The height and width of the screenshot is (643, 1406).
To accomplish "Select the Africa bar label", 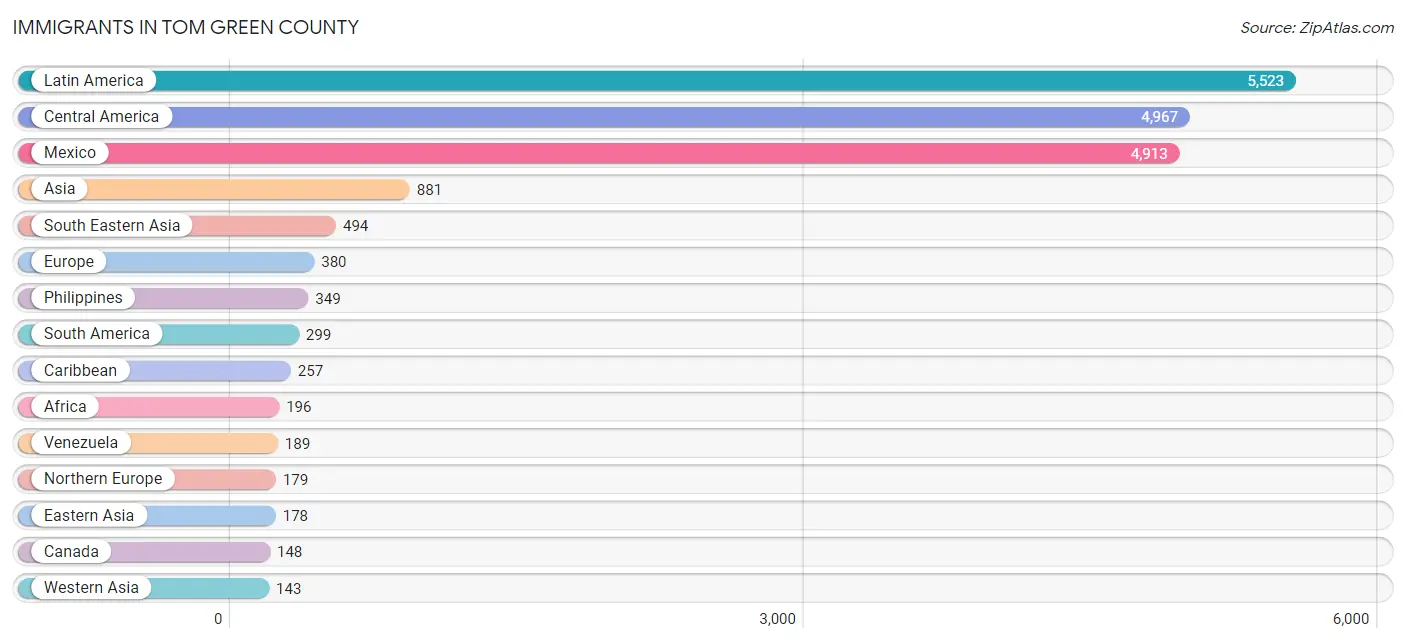I will pyautogui.click(x=65, y=406).
